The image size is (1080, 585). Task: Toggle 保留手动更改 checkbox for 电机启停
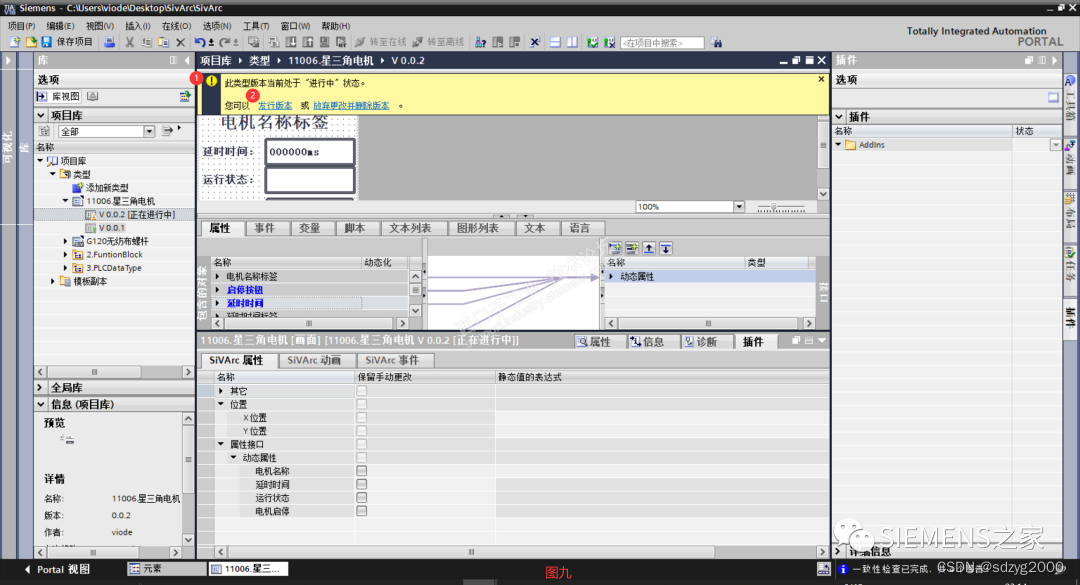pos(362,511)
